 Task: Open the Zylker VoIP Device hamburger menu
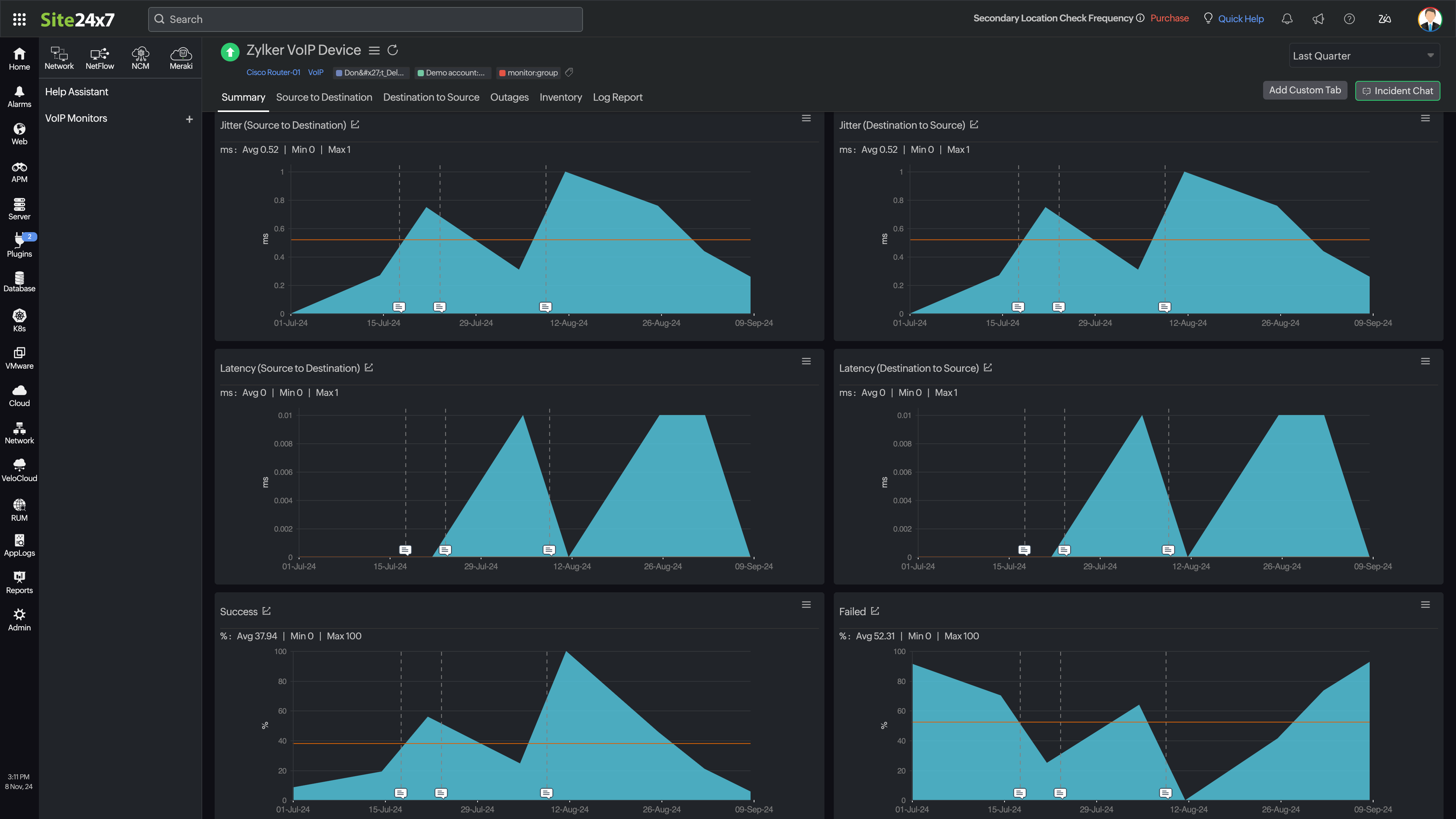pyautogui.click(x=374, y=50)
